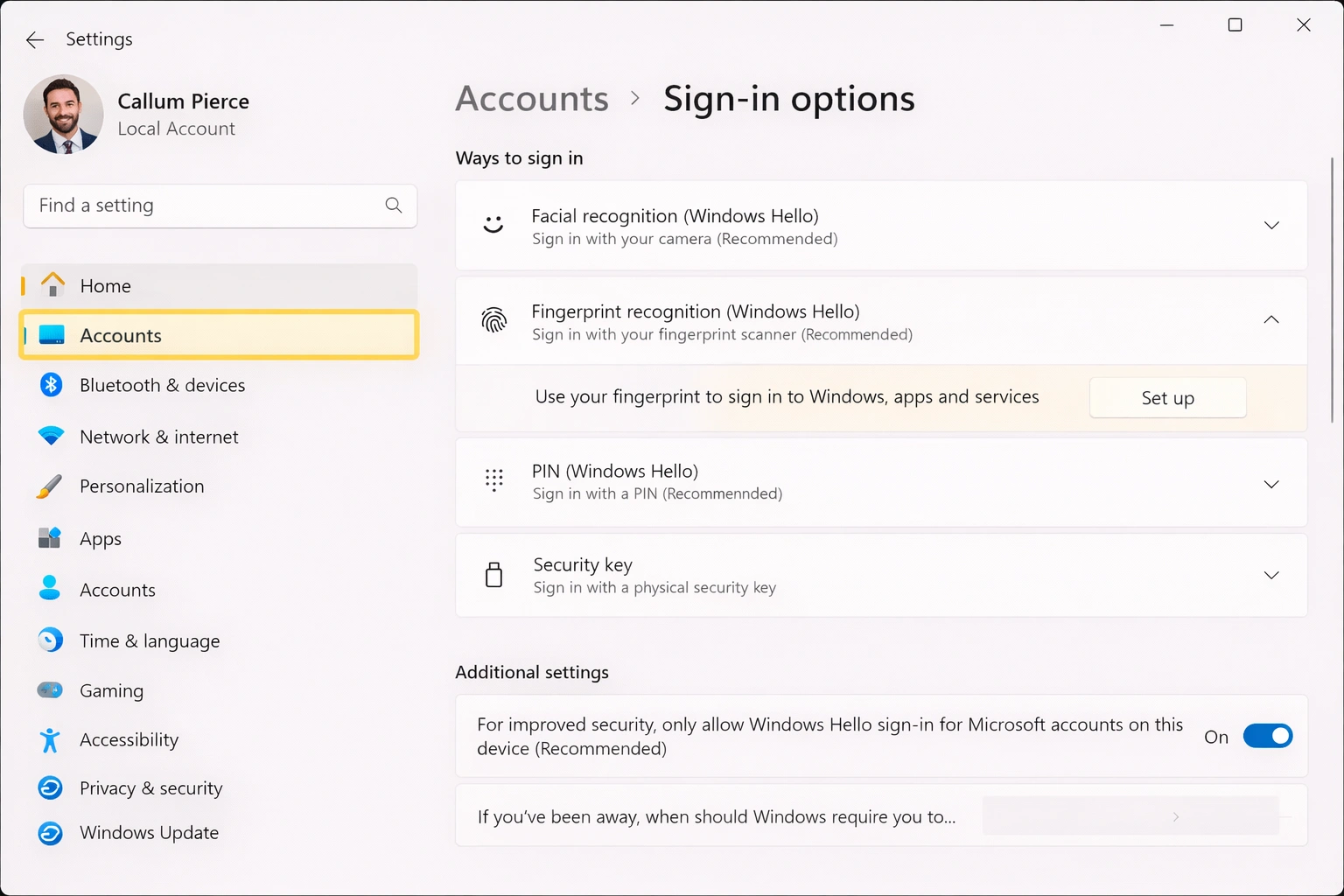Expand PIN (Windows Hello) options
This screenshot has height=896, width=1344.
click(1271, 483)
